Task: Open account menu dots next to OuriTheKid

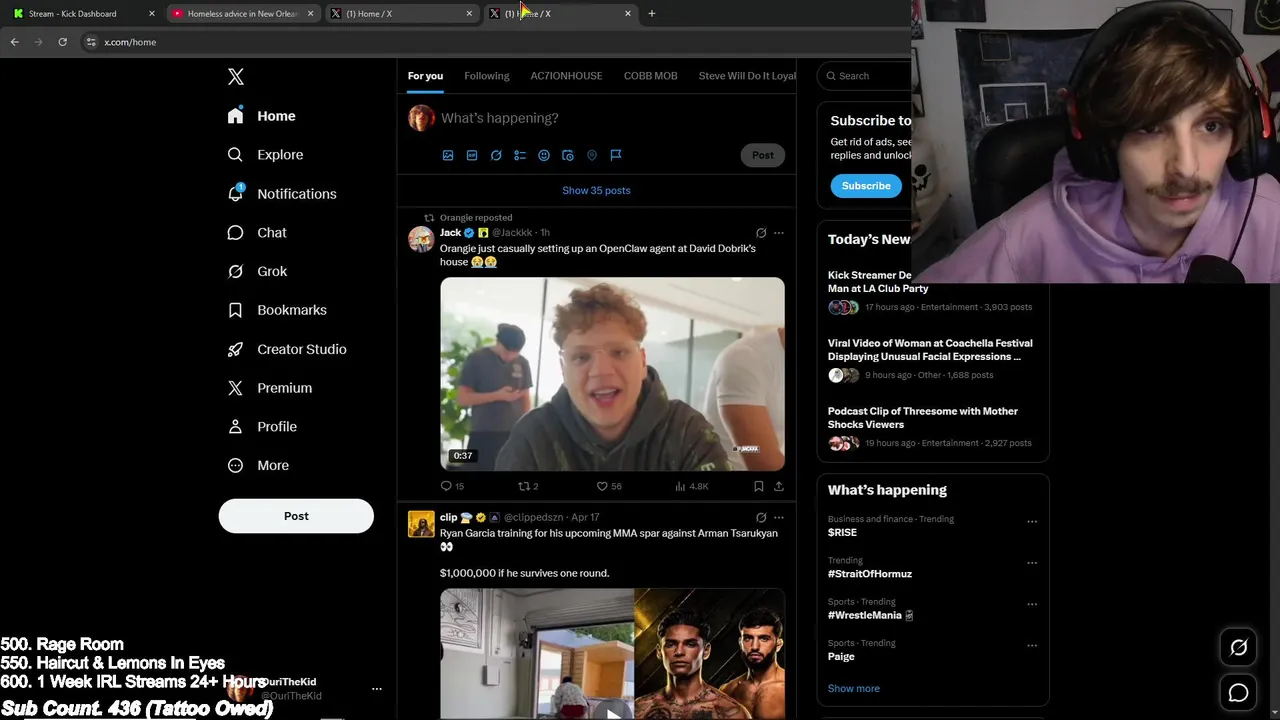Action: [x=377, y=689]
